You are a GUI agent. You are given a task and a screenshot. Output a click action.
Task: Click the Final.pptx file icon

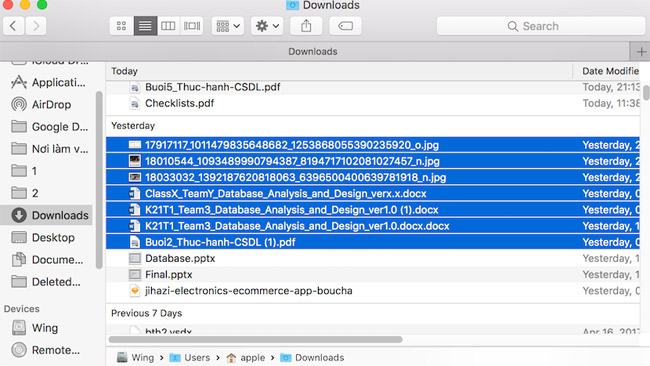click(135, 274)
